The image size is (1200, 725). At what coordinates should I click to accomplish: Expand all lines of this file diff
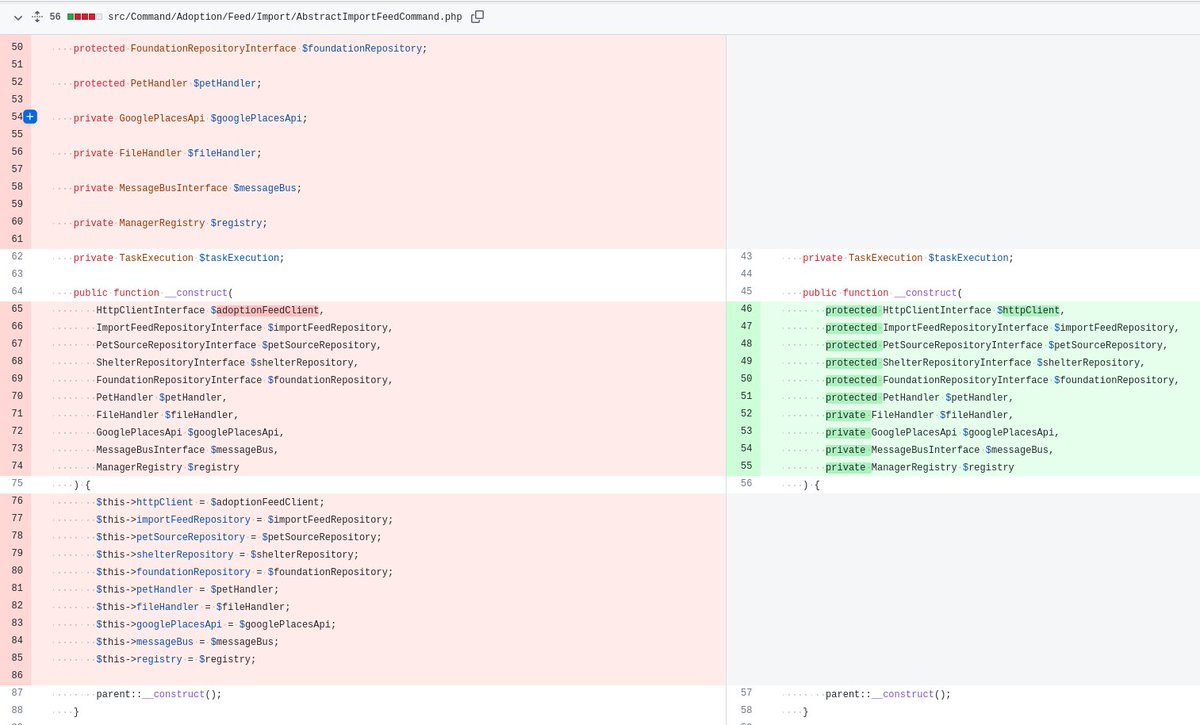[x=37, y=17]
